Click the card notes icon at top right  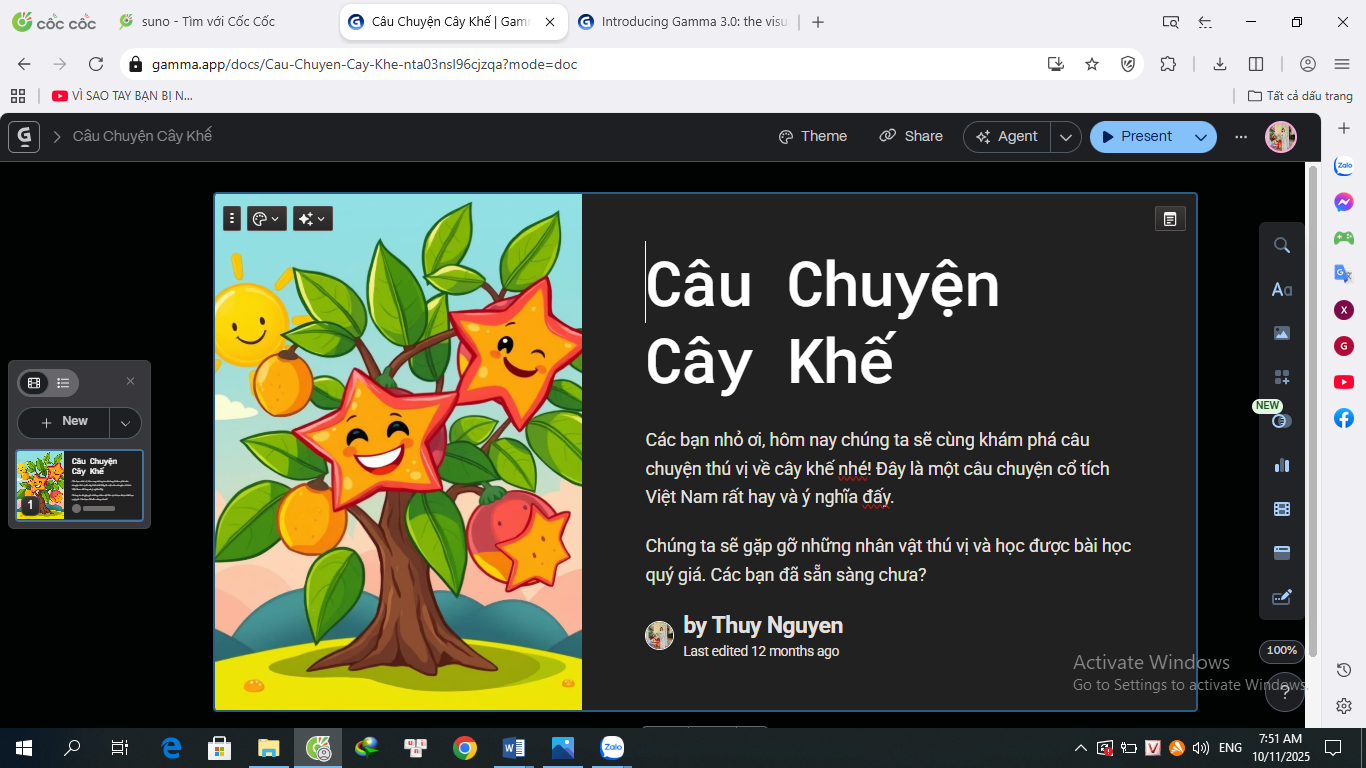1169,219
